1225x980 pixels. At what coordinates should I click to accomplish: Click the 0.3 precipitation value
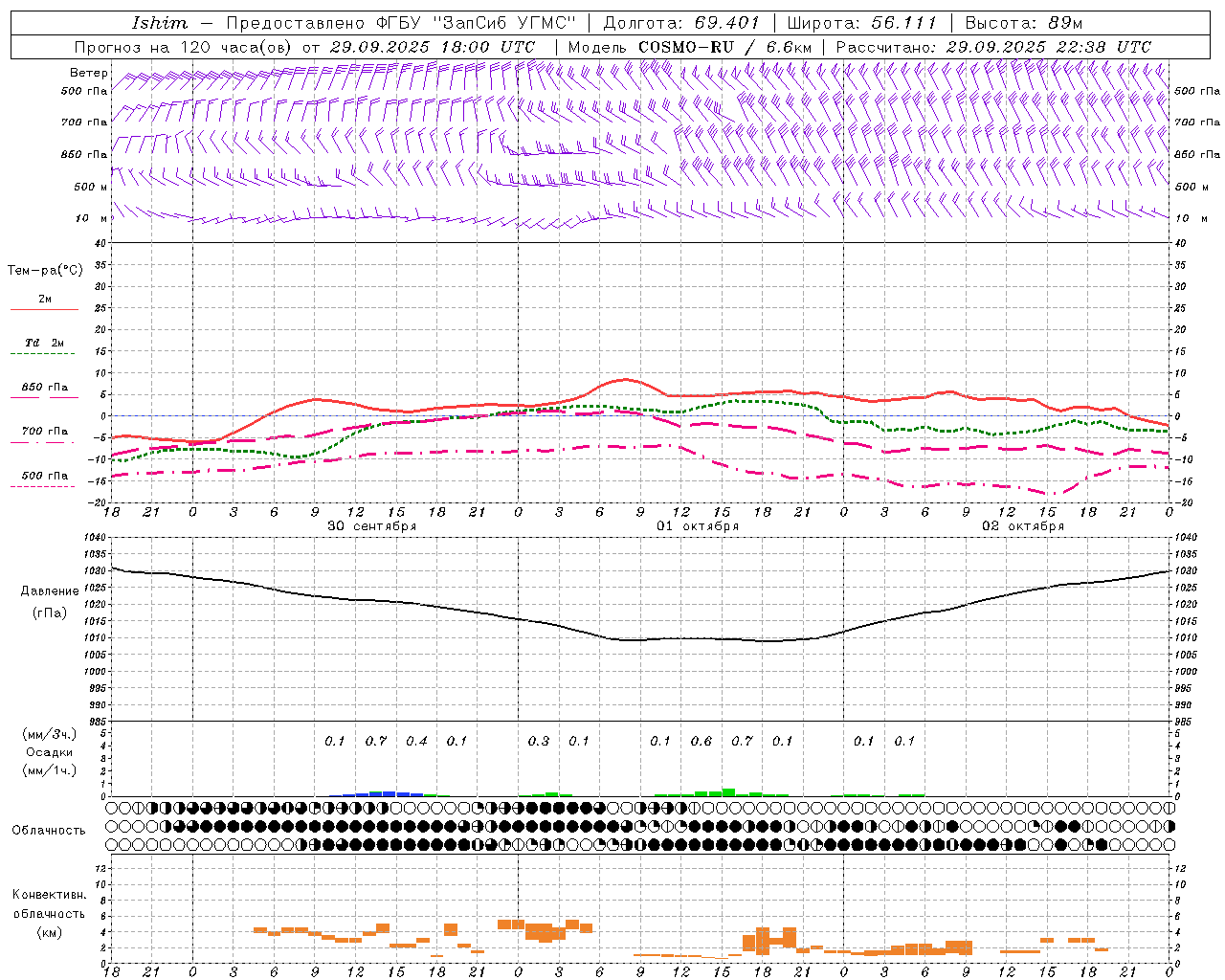click(539, 742)
